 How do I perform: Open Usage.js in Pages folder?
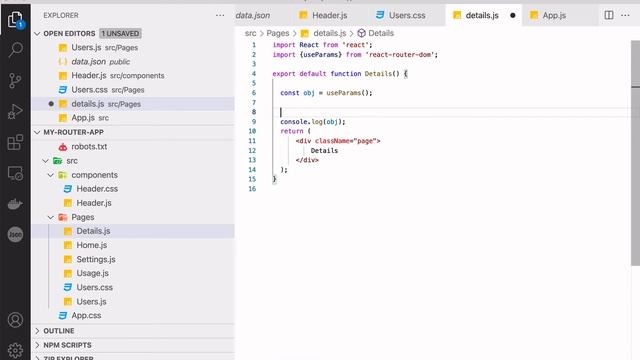coord(133,273)
